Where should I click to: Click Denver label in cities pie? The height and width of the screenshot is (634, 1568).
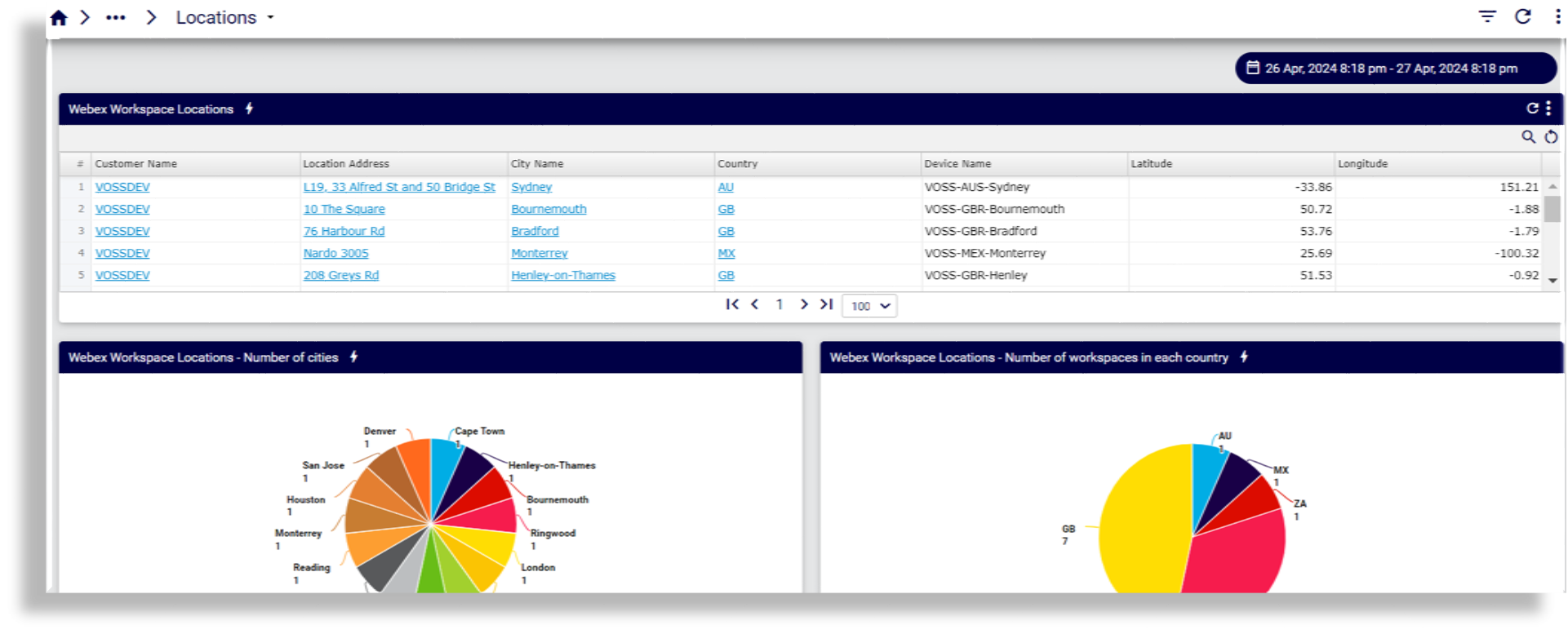click(x=380, y=431)
